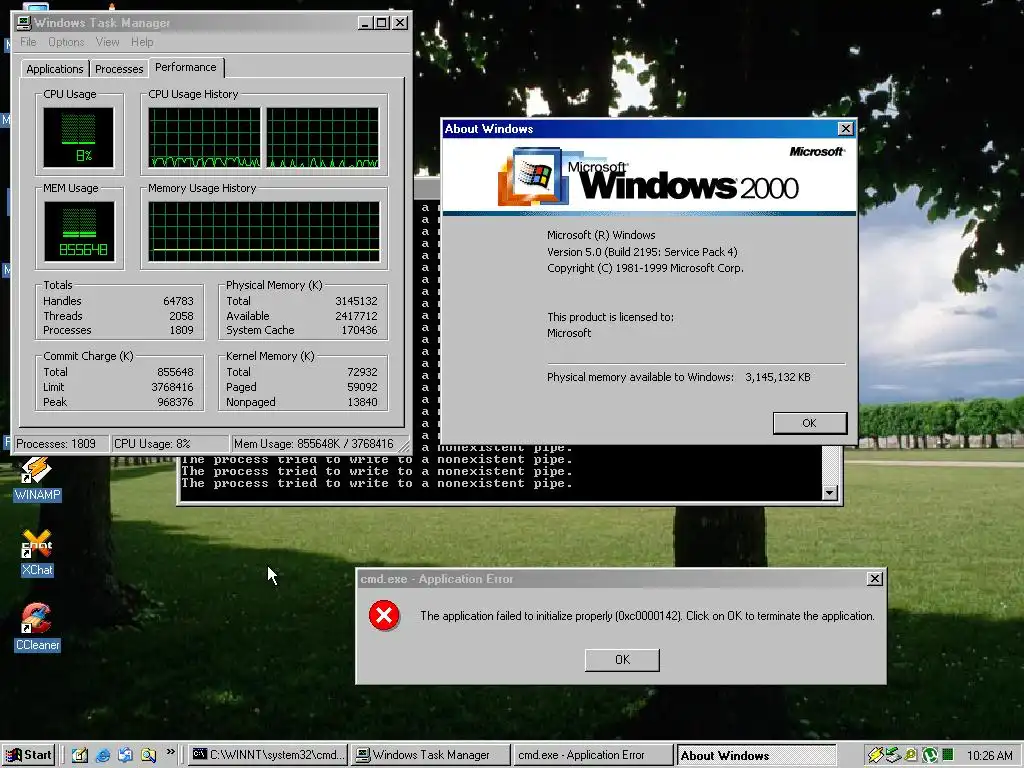This screenshot has width=1024, height=768.
Task: Switch to the Applications tab
Action: tap(55, 69)
